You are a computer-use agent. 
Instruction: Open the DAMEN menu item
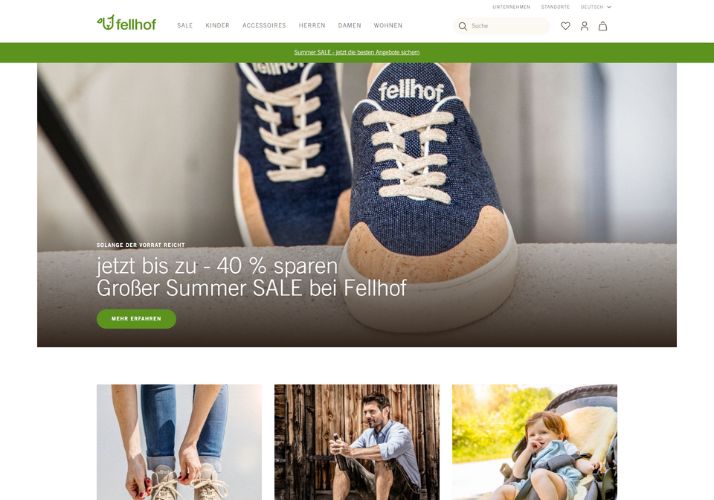350,26
